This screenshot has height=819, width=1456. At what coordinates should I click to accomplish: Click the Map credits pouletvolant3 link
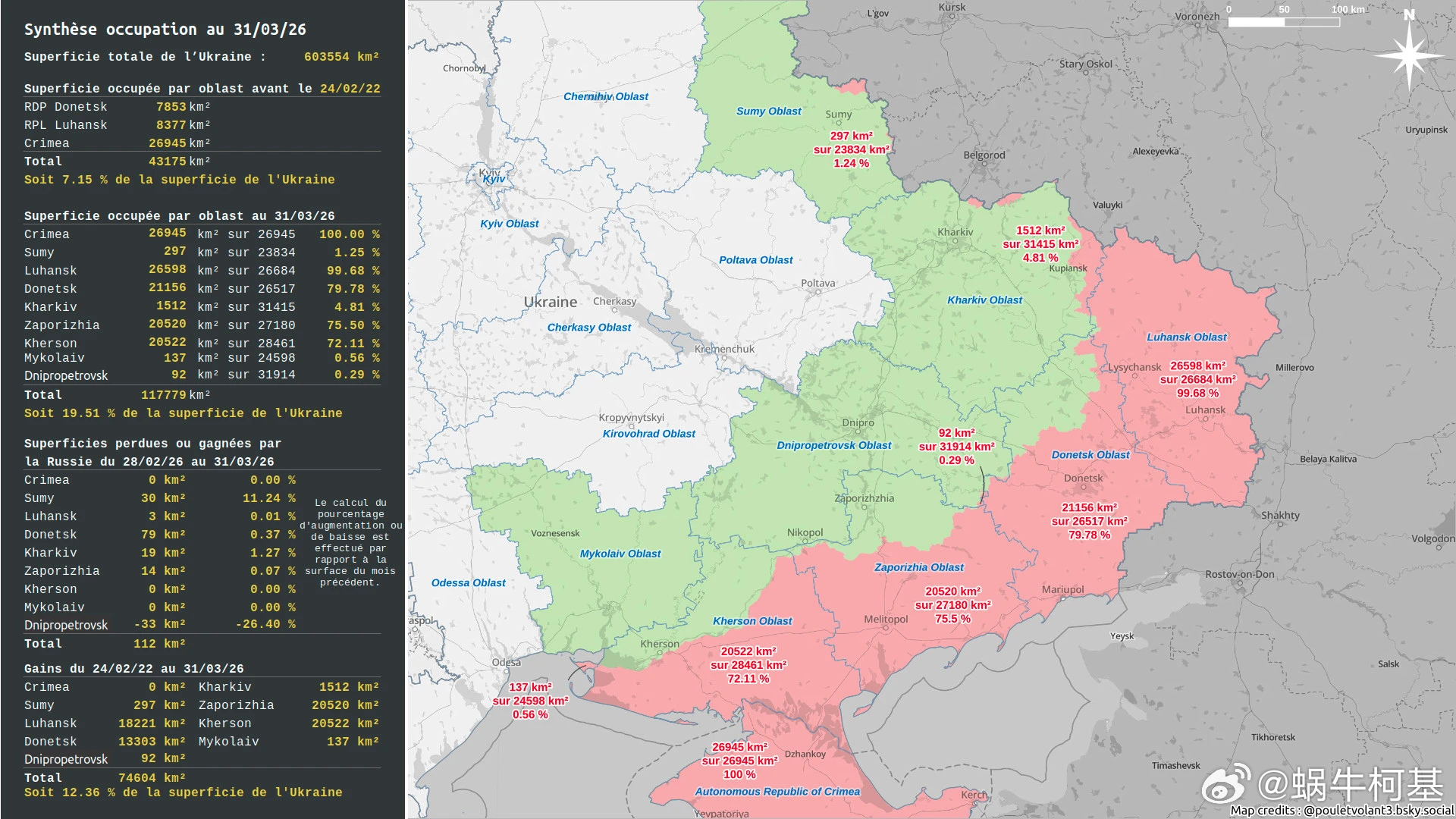coord(1341,810)
